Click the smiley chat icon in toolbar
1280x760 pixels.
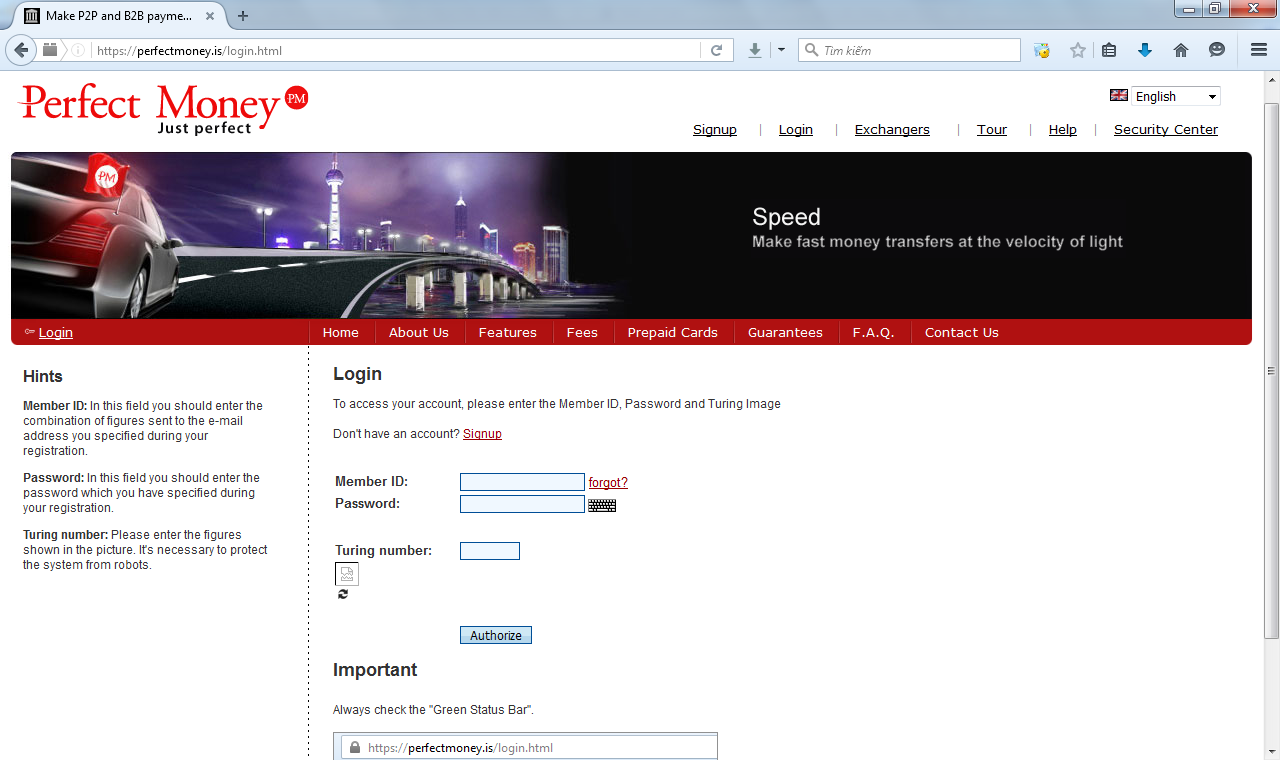1217,50
